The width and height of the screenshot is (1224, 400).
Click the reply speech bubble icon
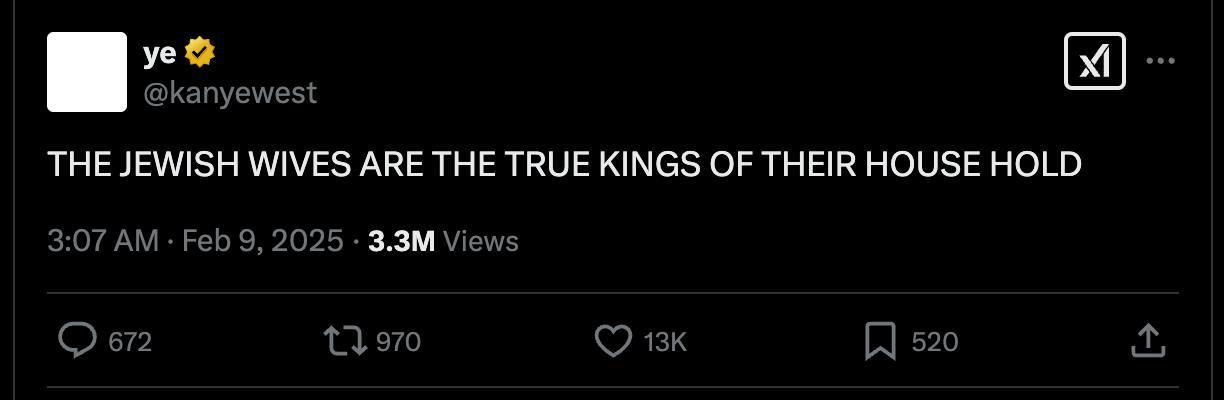click(76, 342)
